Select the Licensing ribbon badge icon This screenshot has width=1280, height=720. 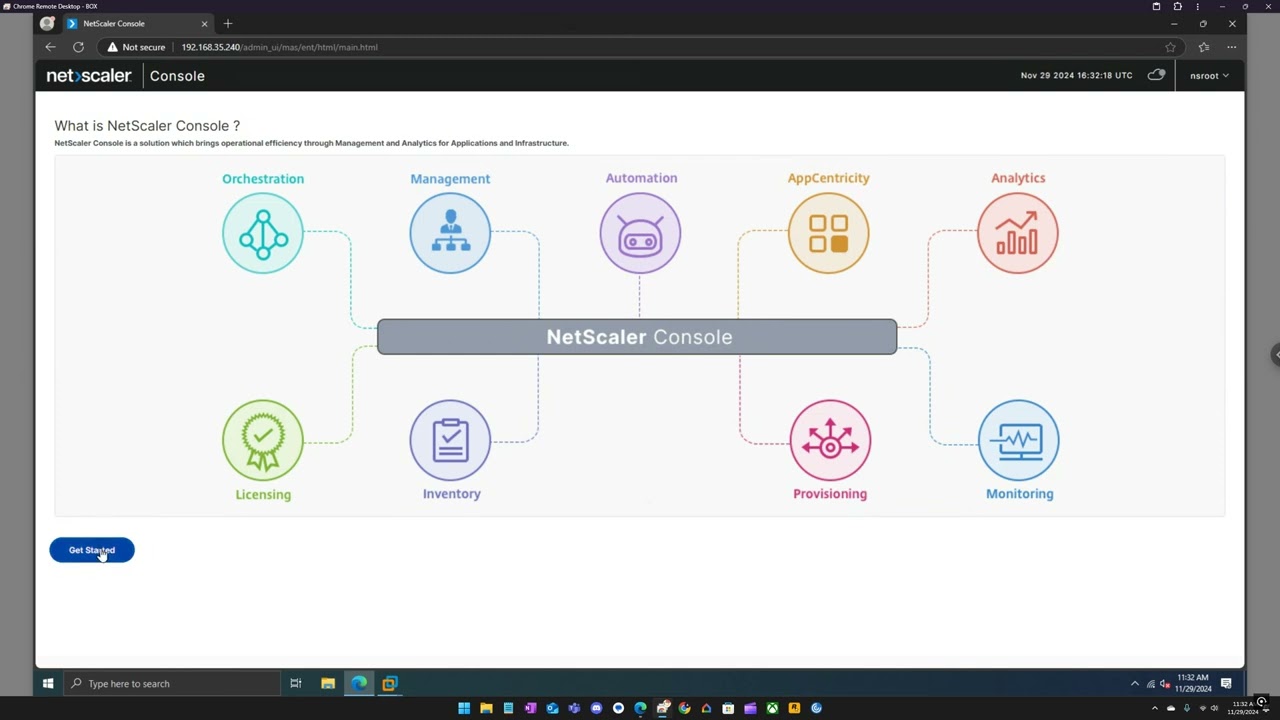[x=263, y=440]
